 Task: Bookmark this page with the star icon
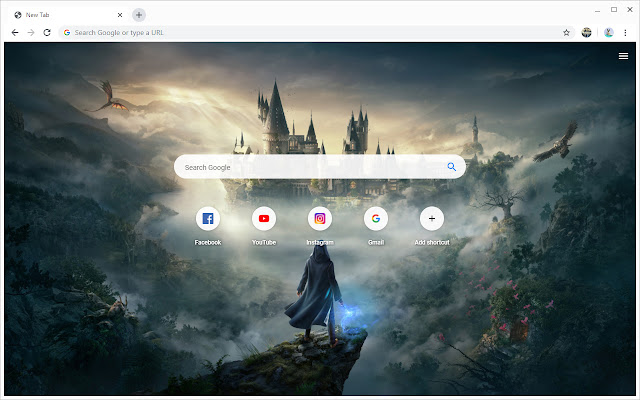566,33
